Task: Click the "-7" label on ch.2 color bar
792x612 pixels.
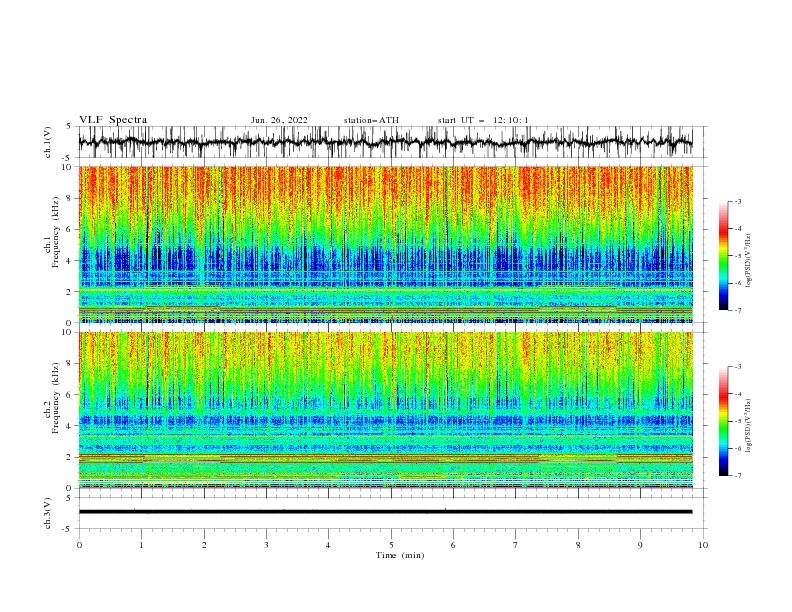Action: point(737,476)
